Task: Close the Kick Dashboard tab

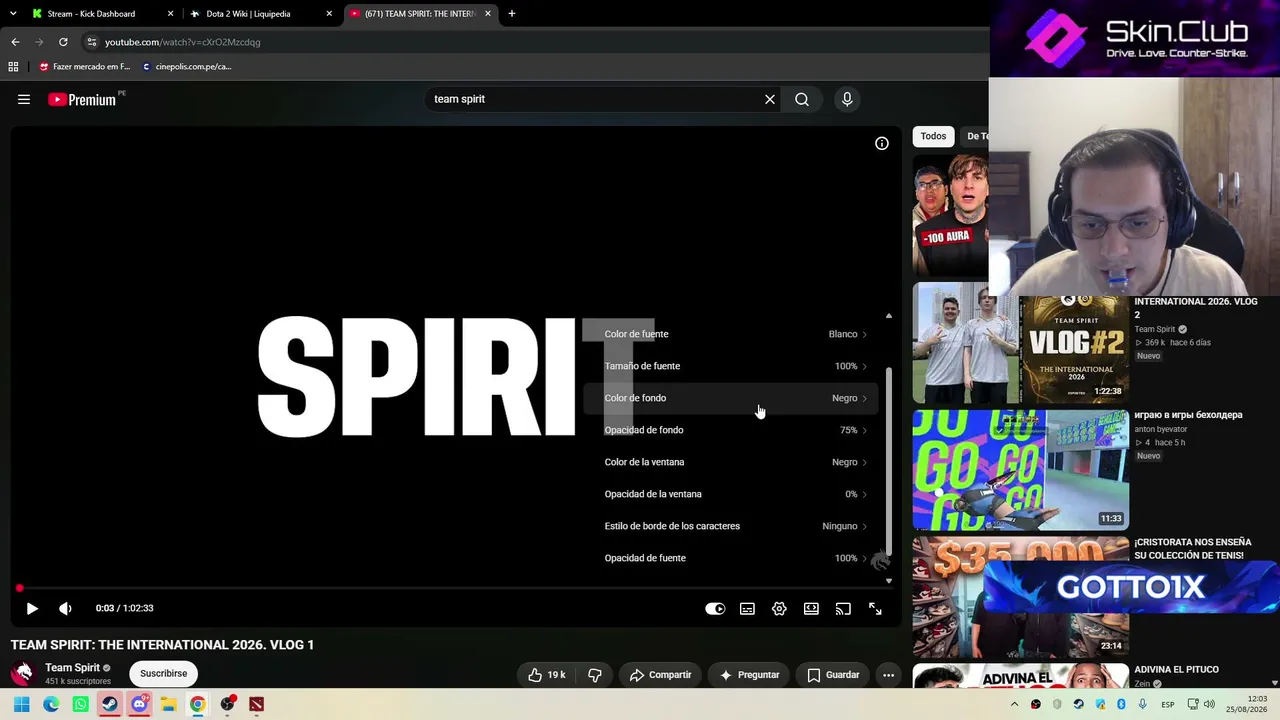Action: pos(170,14)
